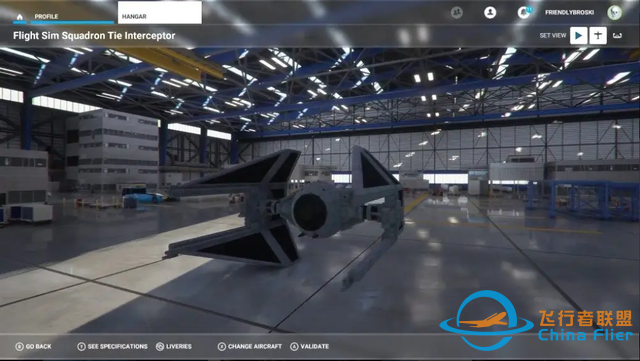Image resolution: width=640 pixels, height=361 pixels.
Task: Go back to previous menu
Action: click(33, 346)
